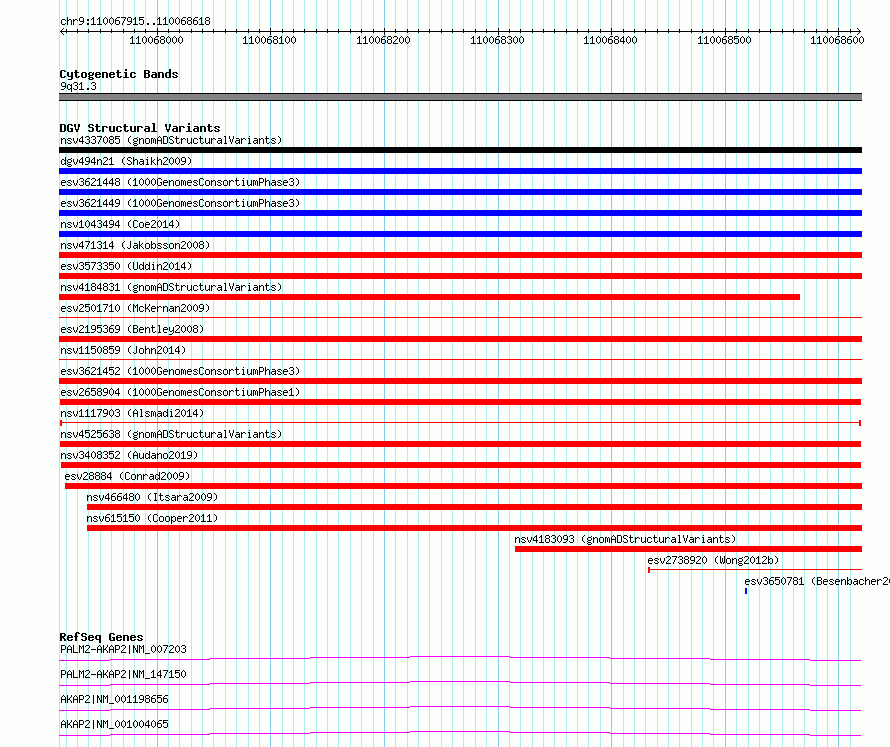Click the 110068300 position on ruler
The image size is (890, 747).
pos(497,40)
